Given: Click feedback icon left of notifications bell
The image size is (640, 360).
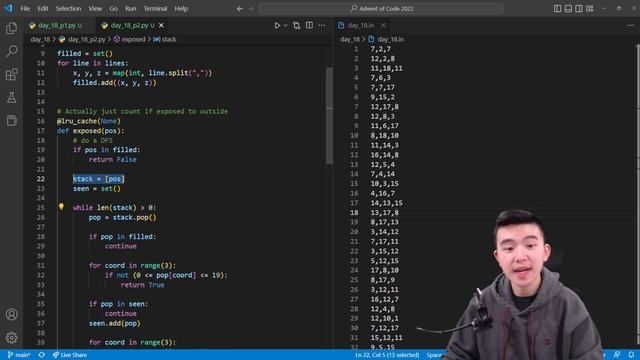Looking at the screenshot, I should (x=617, y=355).
